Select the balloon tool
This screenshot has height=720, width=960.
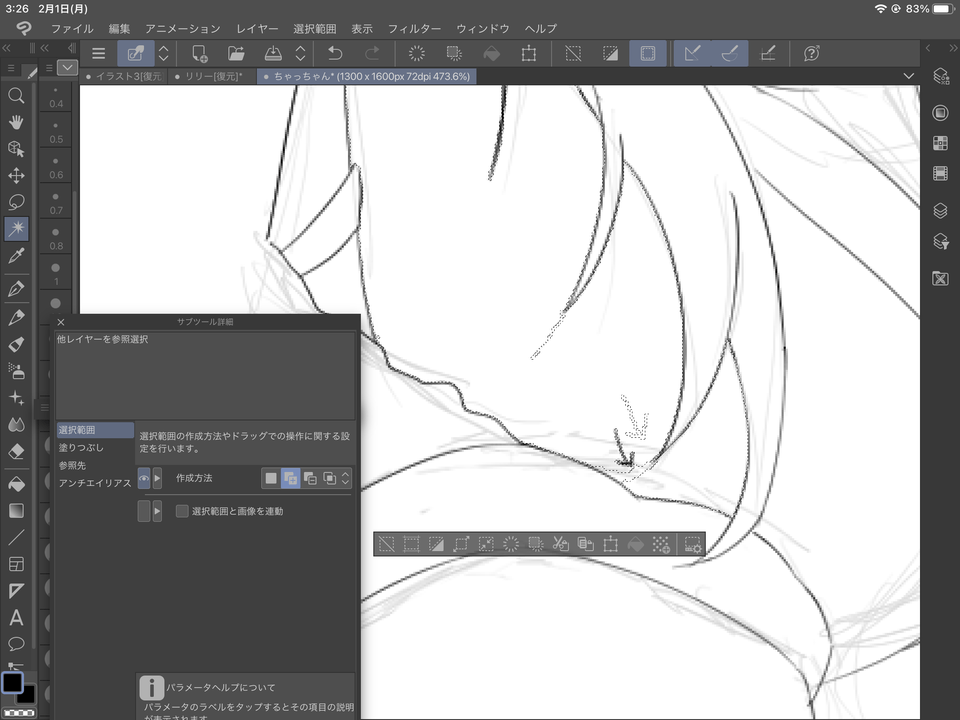click(x=17, y=643)
